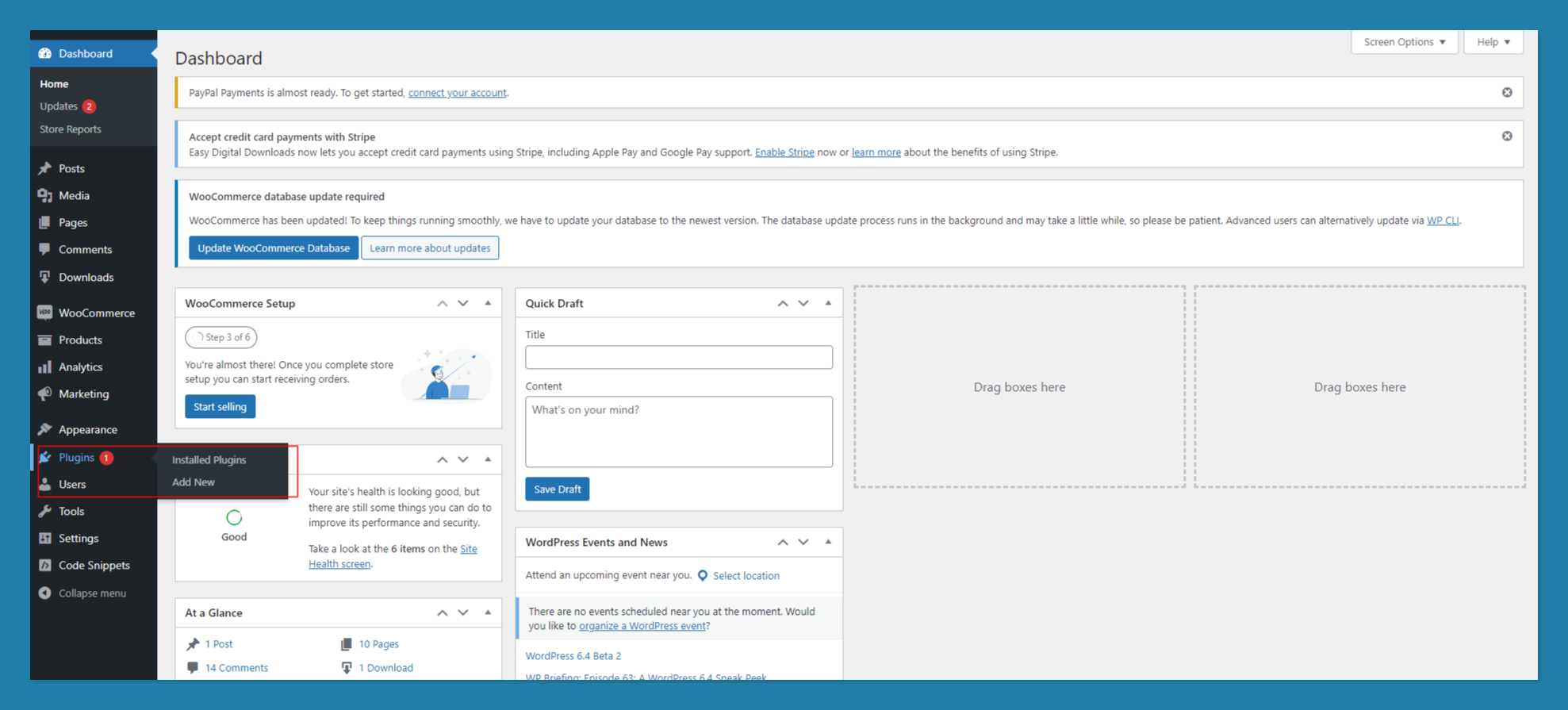Toggle the WooCommerce Setup panel collapse arrow

488,303
